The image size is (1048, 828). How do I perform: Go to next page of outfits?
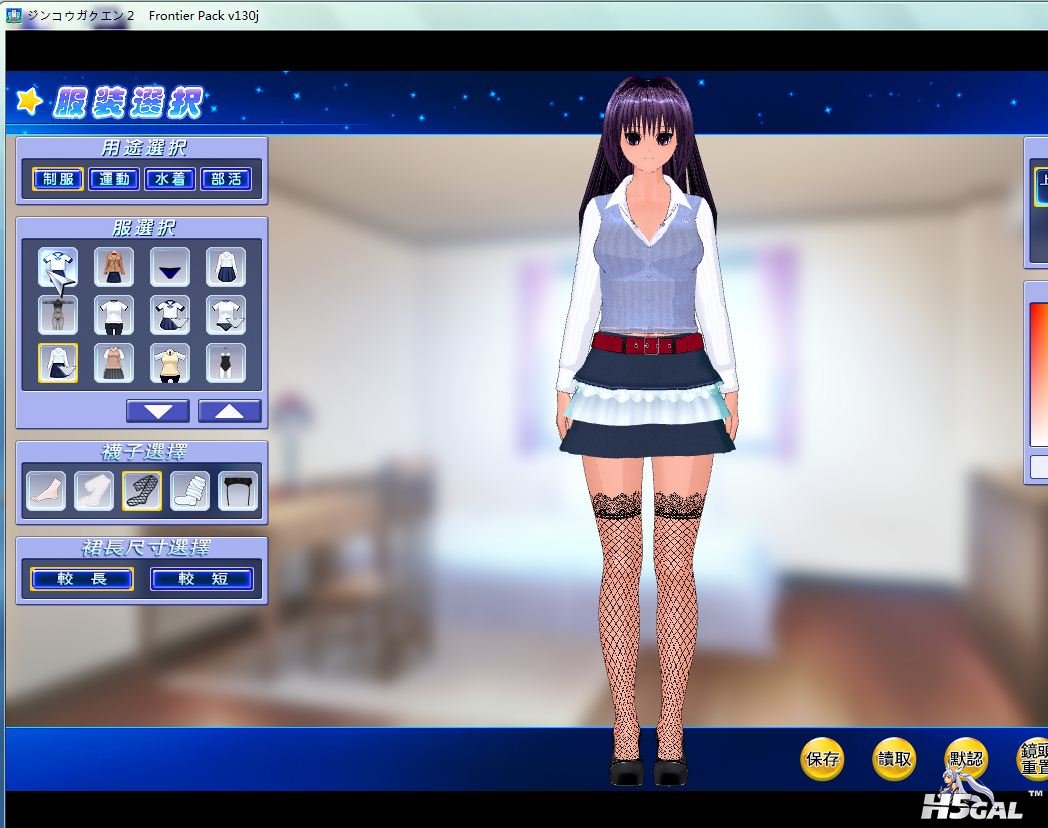158,411
